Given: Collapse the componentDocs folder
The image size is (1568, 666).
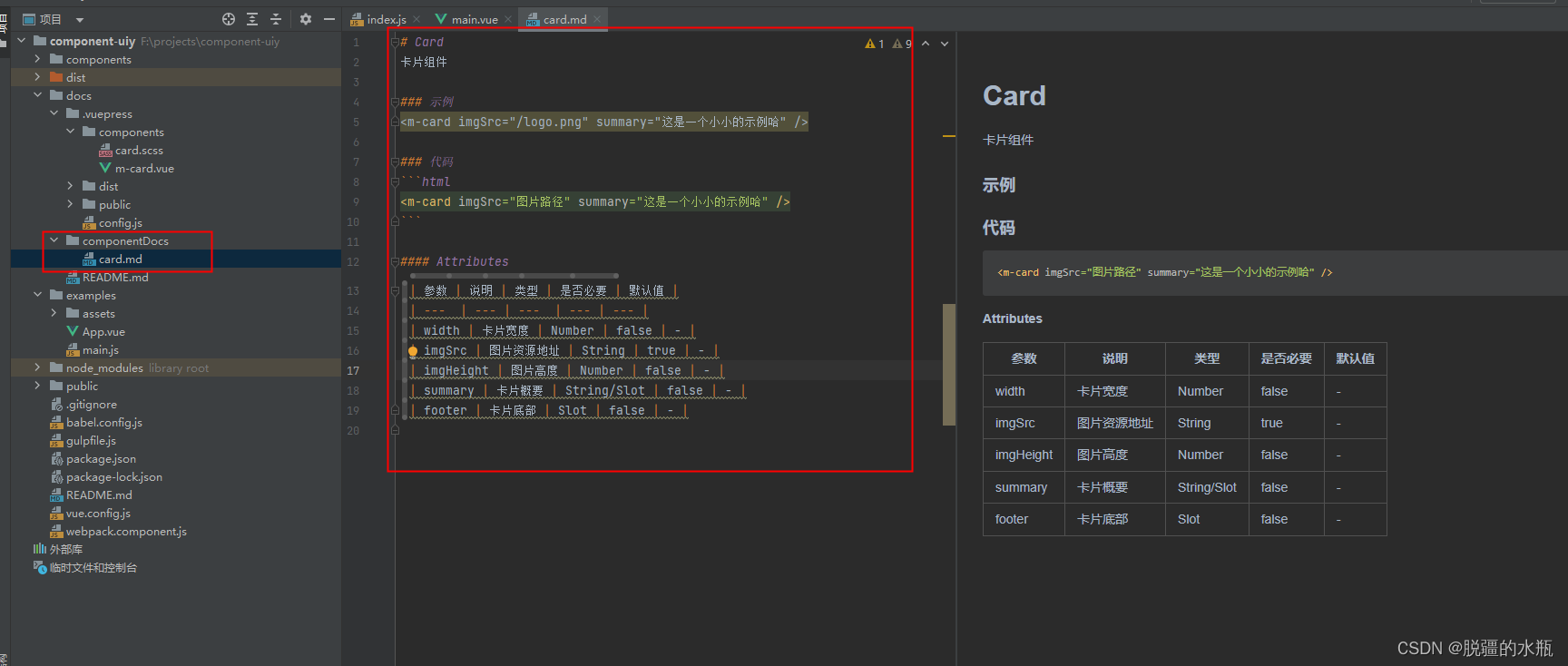Looking at the screenshot, I should pos(54,240).
